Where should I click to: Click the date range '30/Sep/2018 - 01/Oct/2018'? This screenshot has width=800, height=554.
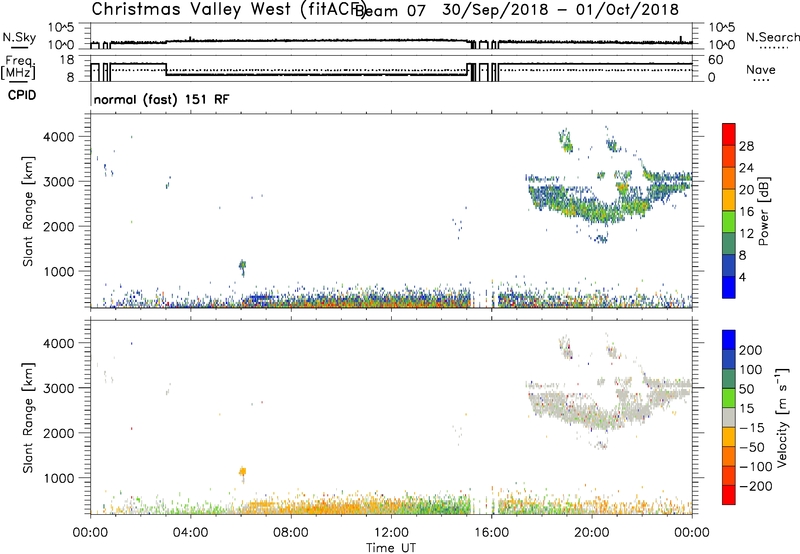tap(560, 10)
